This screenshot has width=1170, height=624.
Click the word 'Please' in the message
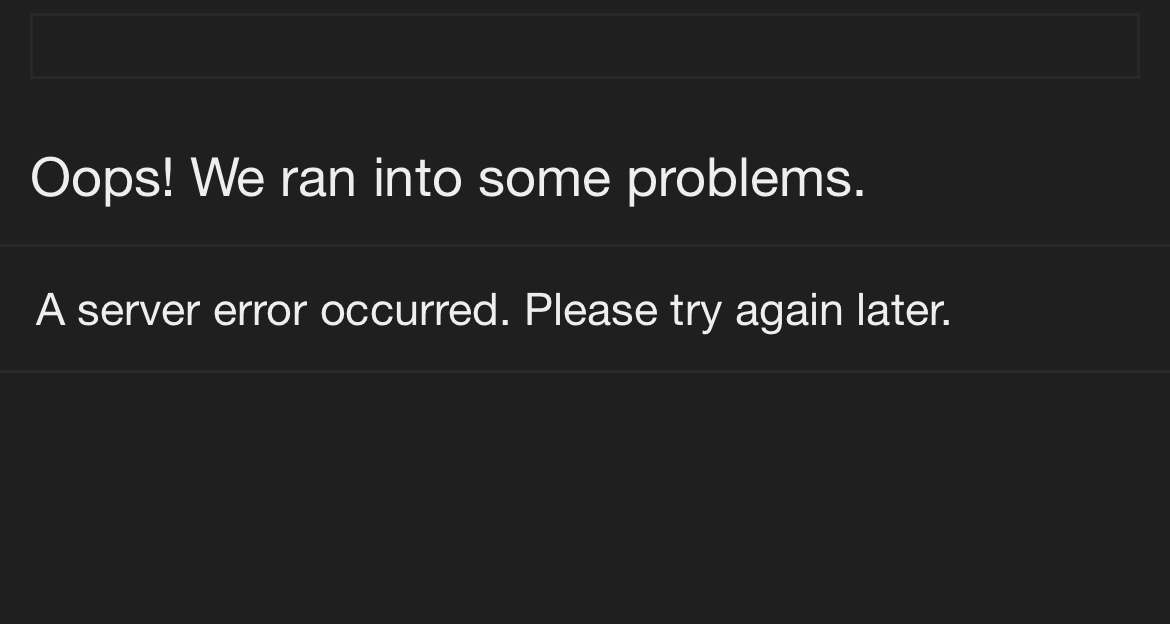591,310
